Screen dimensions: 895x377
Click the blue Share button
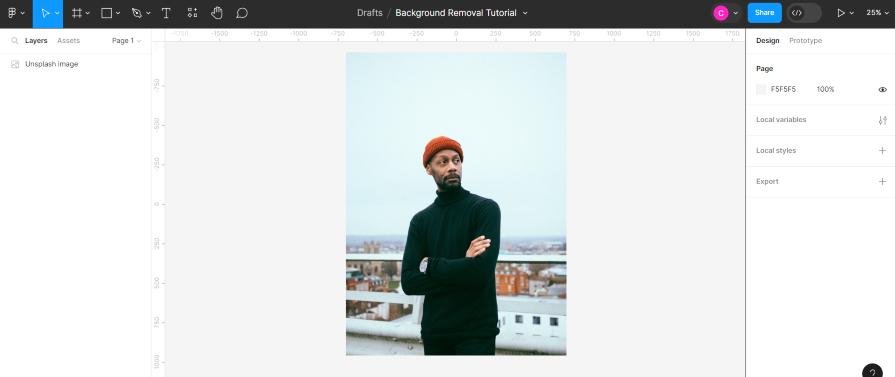[x=764, y=13]
